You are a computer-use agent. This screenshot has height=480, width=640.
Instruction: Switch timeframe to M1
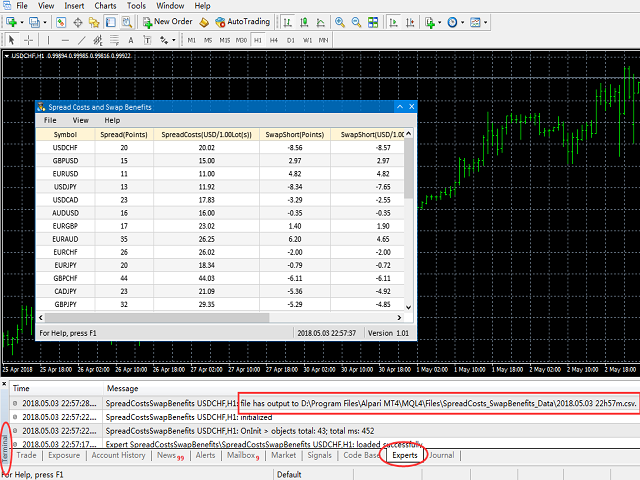(191, 40)
